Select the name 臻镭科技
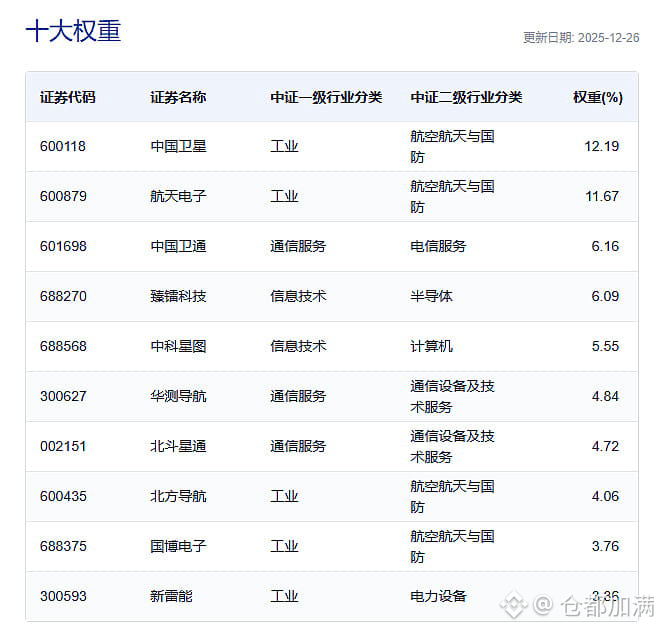The image size is (662, 631). [178, 296]
